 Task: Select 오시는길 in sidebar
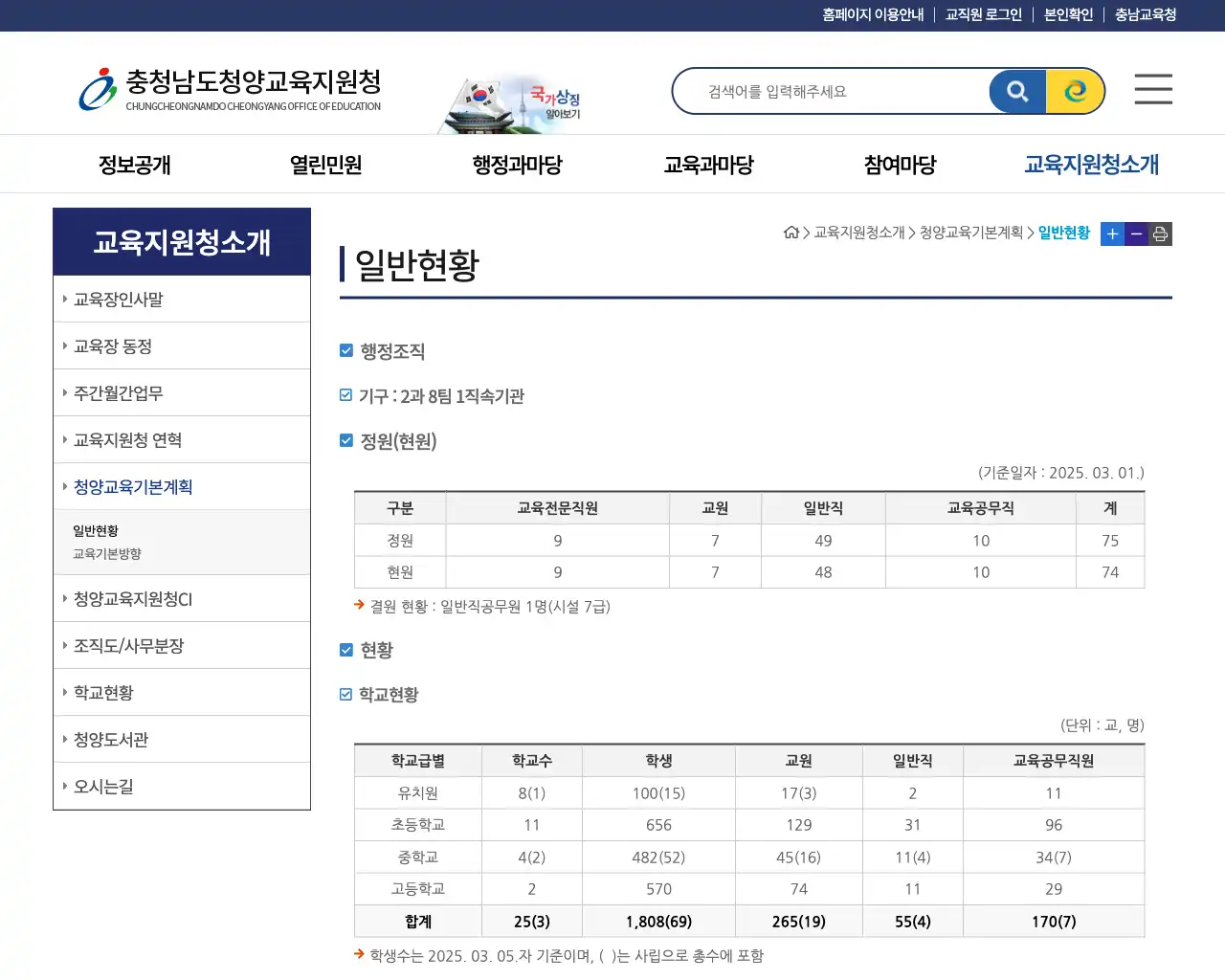click(182, 787)
